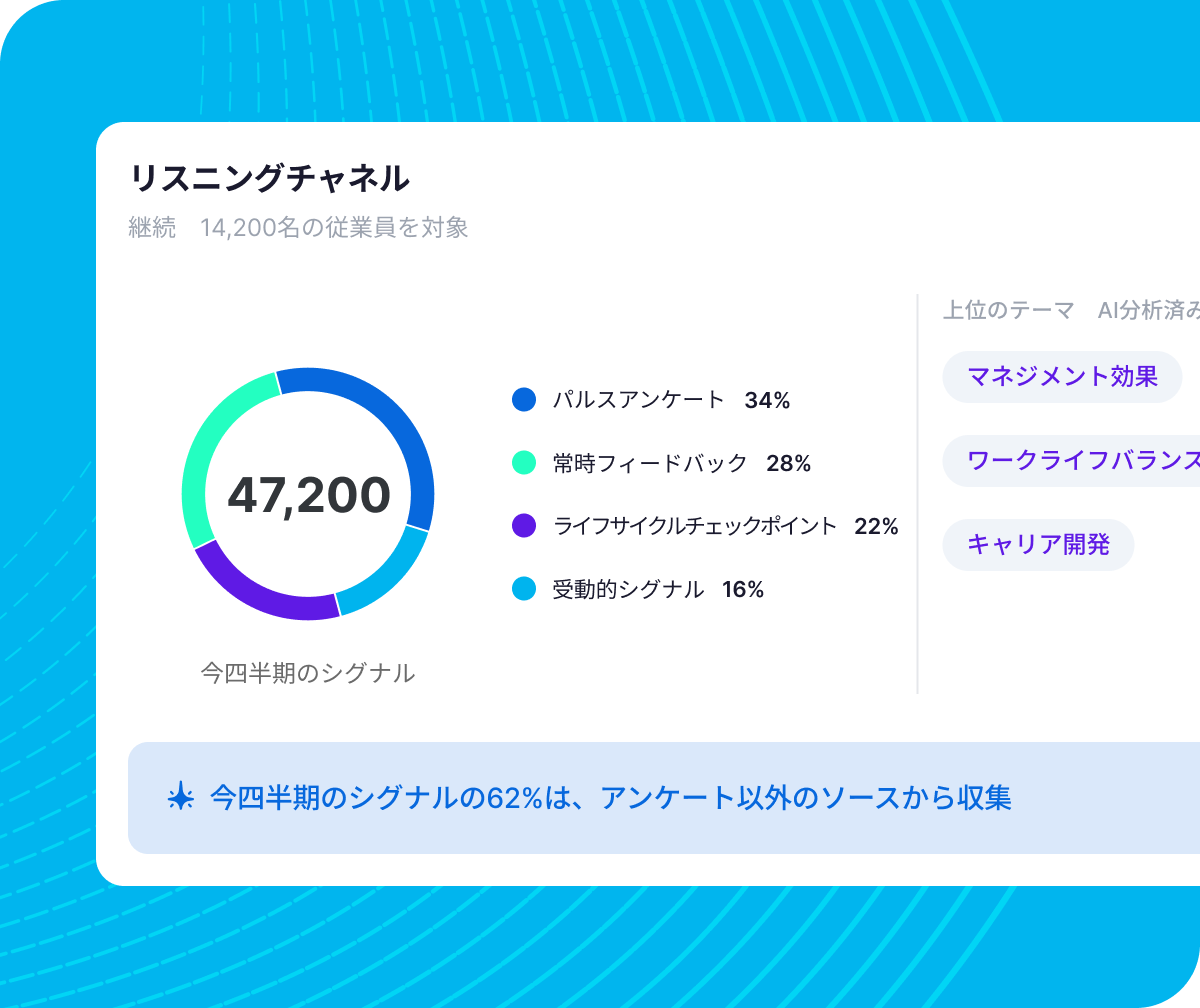Click the 受動的シグナル 16% legend label
This screenshot has height=1008, width=1200.
658,589
